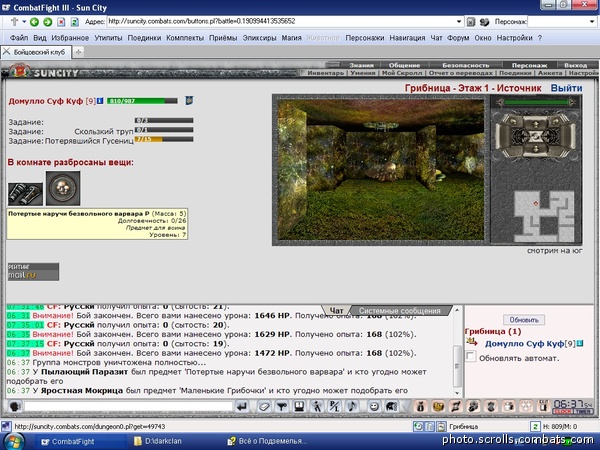
Task: Click the green back navigation arrow
Action: coord(34,22)
